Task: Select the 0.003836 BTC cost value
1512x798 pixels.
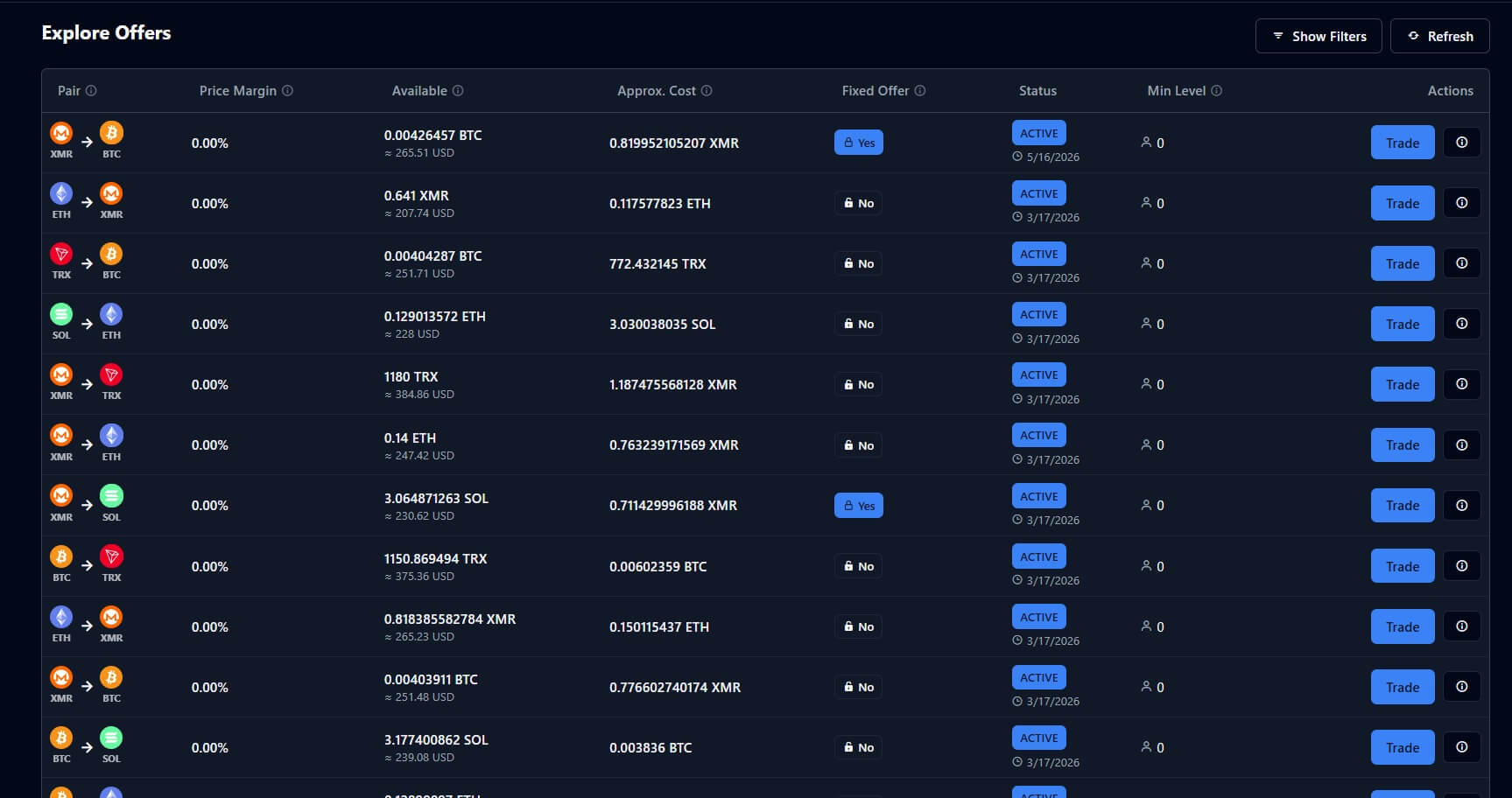Action: pos(651,747)
